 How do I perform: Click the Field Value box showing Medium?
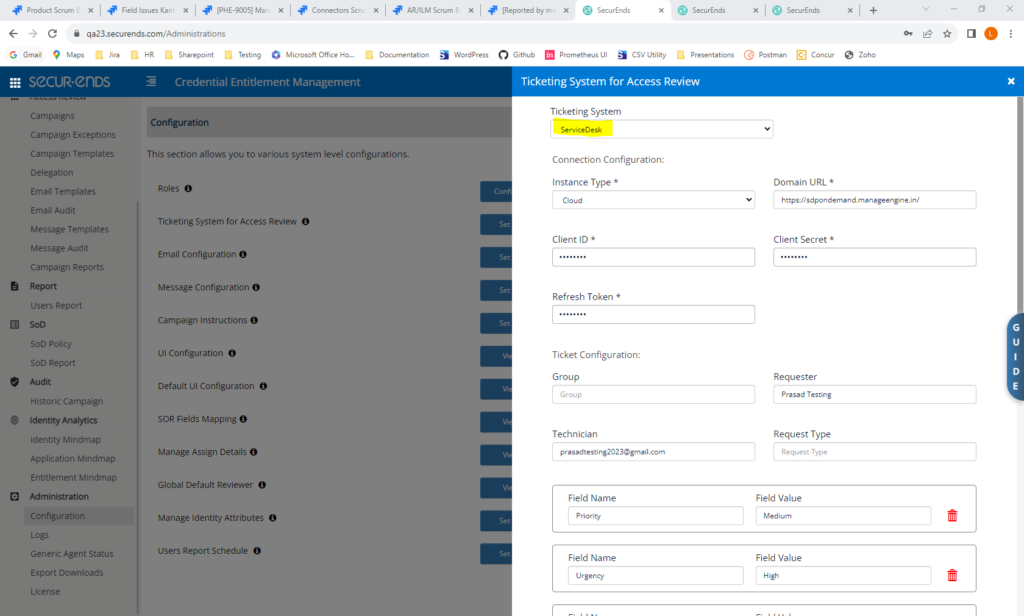pos(843,515)
